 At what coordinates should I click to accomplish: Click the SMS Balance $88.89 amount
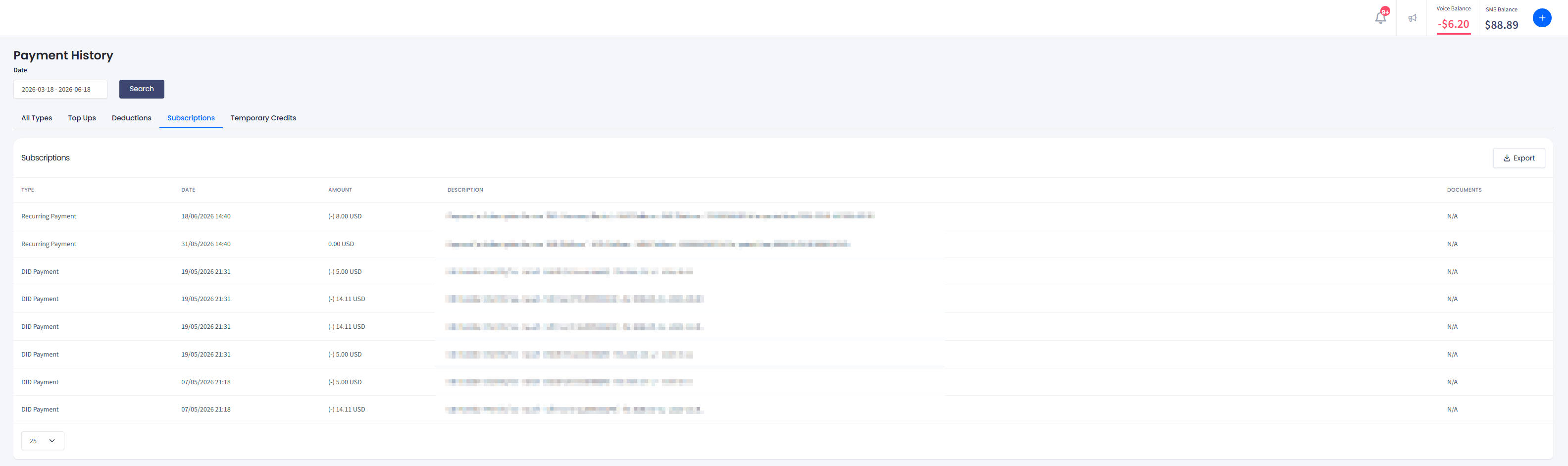coord(1501,25)
